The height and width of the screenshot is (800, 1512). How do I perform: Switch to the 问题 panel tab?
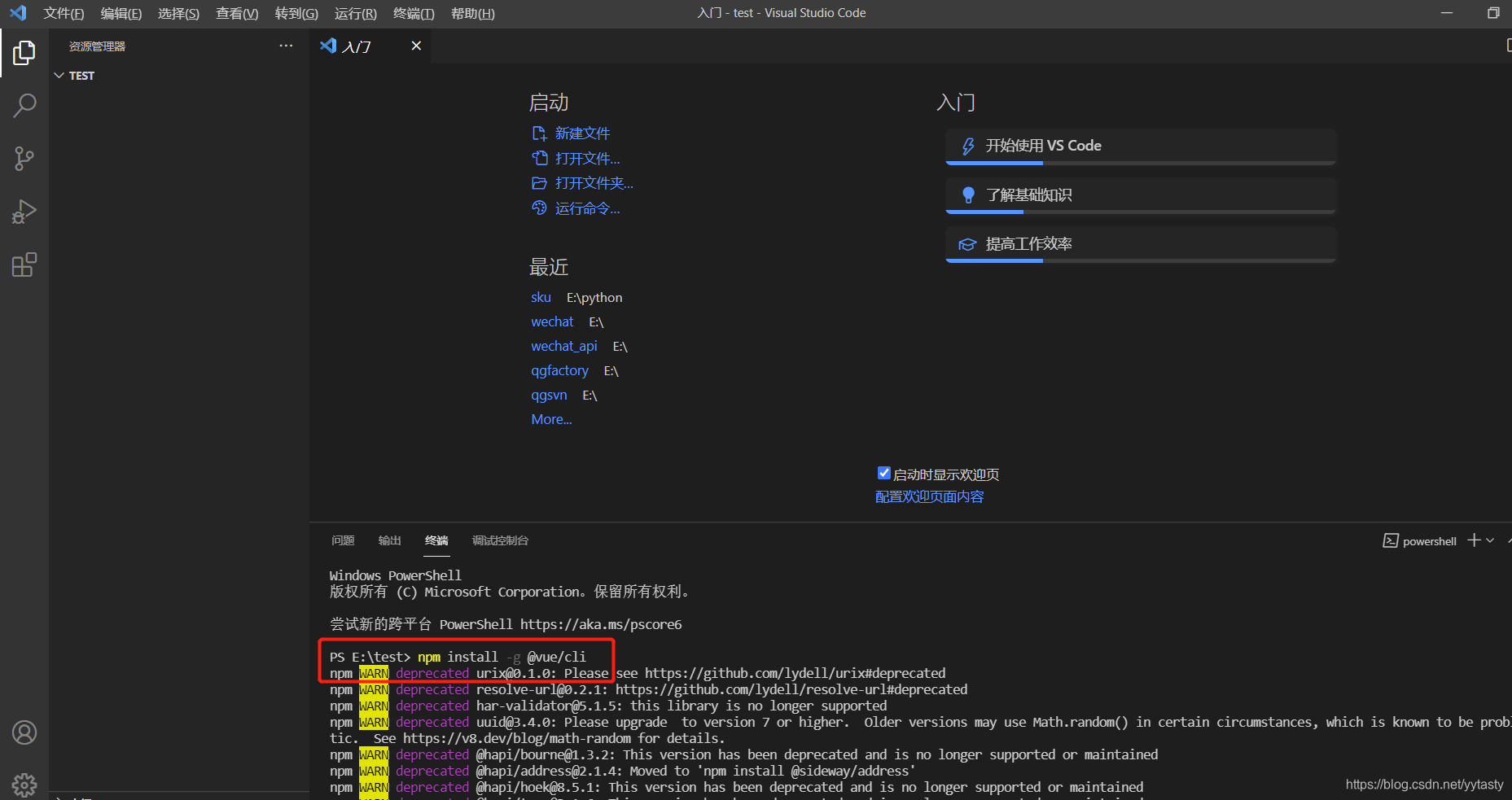click(343, 540)
